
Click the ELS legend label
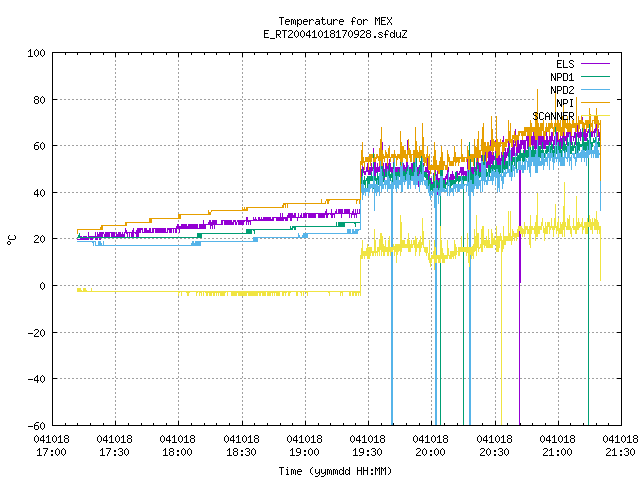[565, 64]
